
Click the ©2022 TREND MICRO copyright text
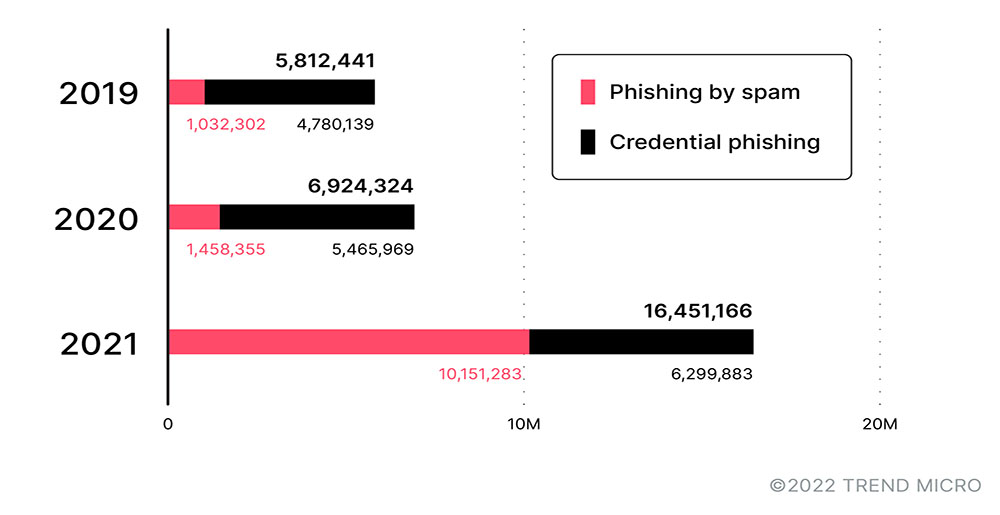(875, 486)
